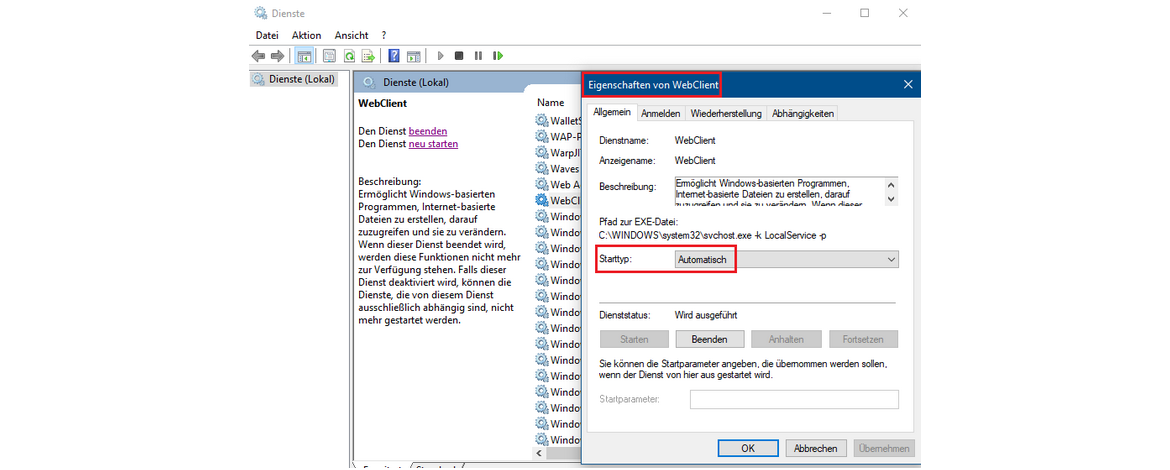Click the Restart service toolbar icon
1170x470 pixels.
497,56
